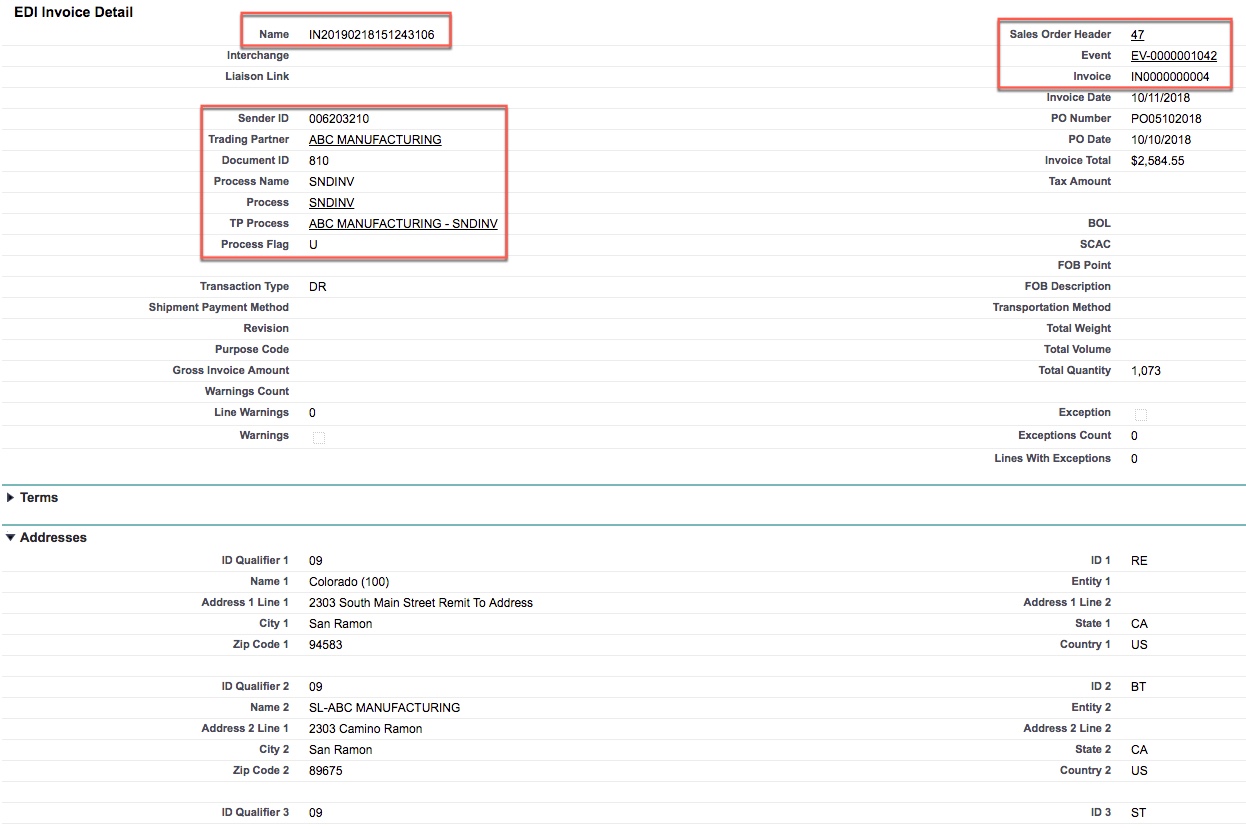Click PO Number PO05102018
The height and width of the screenshot is (828, 1246).
[x=1166, y=119]
